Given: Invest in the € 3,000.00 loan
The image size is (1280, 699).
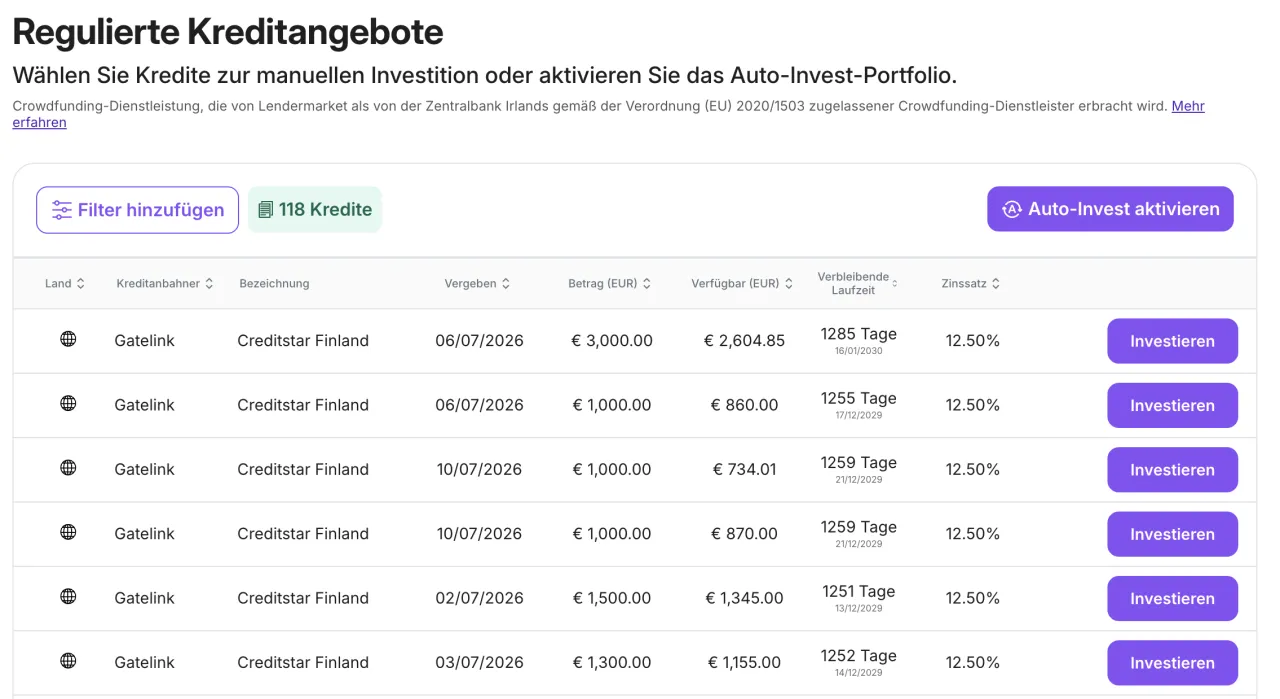Looking at the screenshot, I should [1172, 341].
